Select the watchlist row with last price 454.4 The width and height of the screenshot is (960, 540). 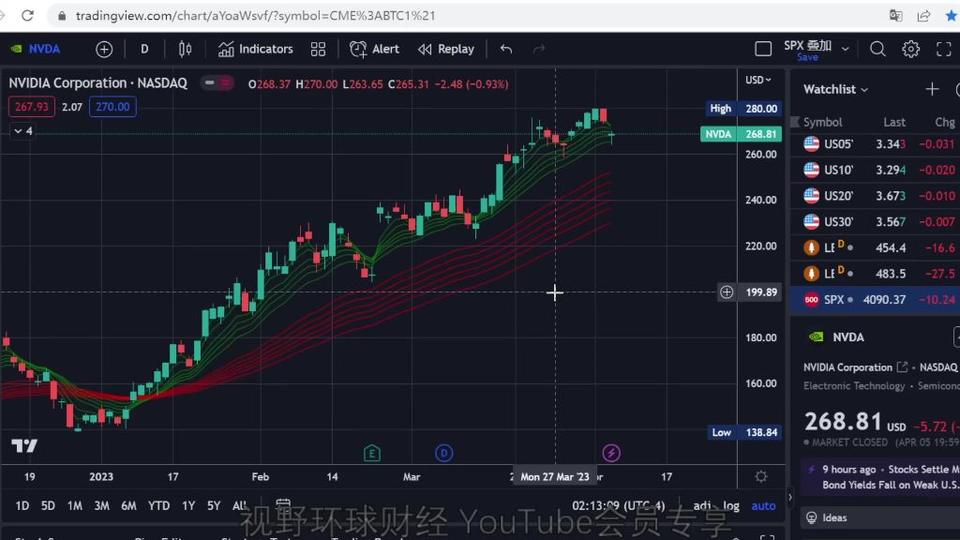point(875,247)
